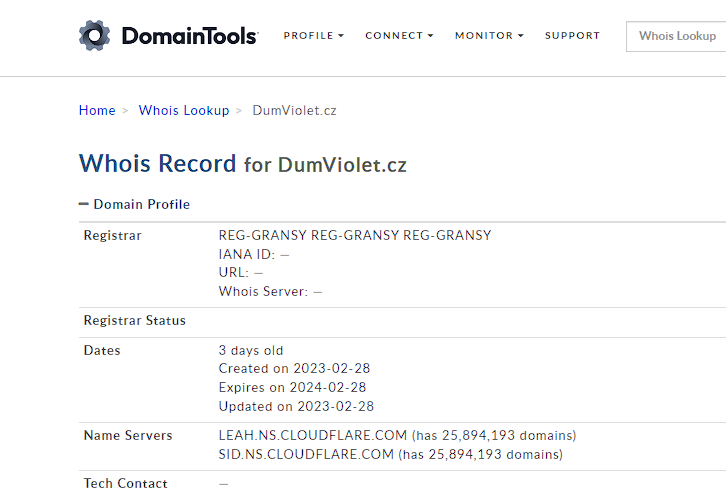Click the Whois Server line
726x490 pixels.
pos(270,291)
